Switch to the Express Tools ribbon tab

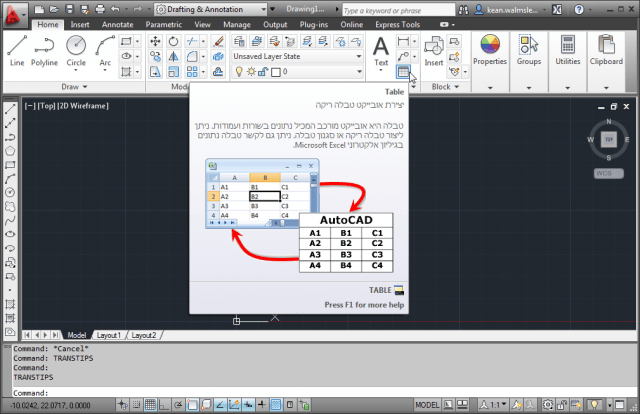tap(398, 25)
